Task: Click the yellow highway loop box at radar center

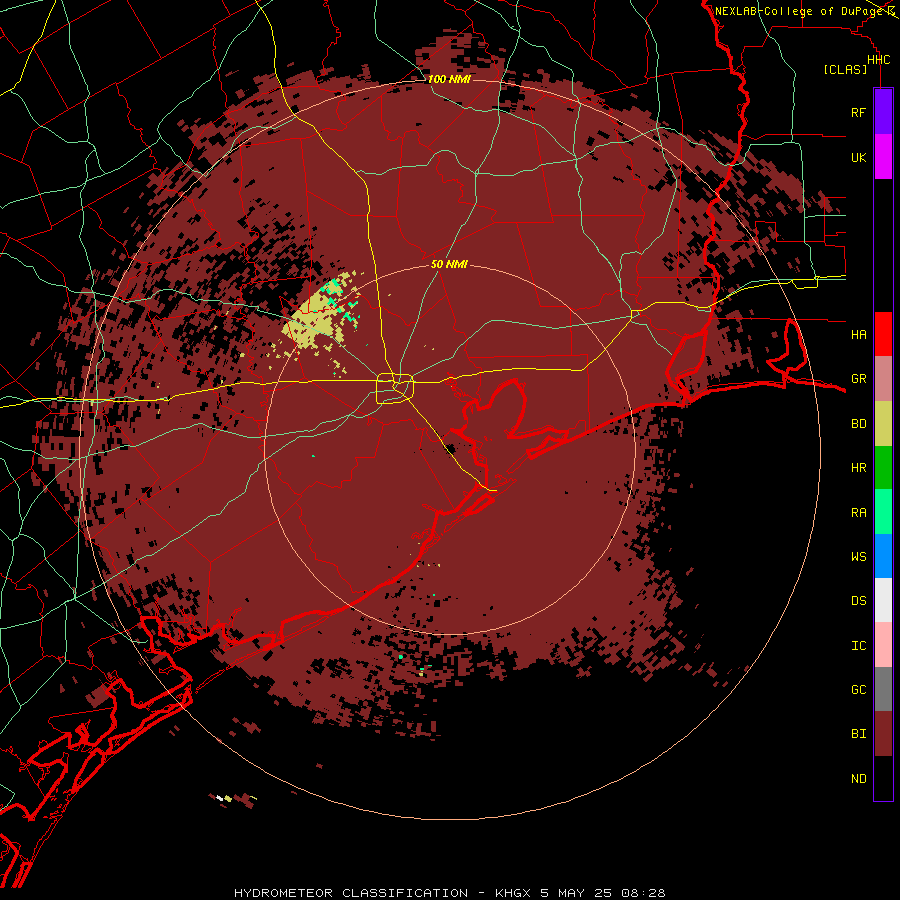Action: click(x=395, y=388)
